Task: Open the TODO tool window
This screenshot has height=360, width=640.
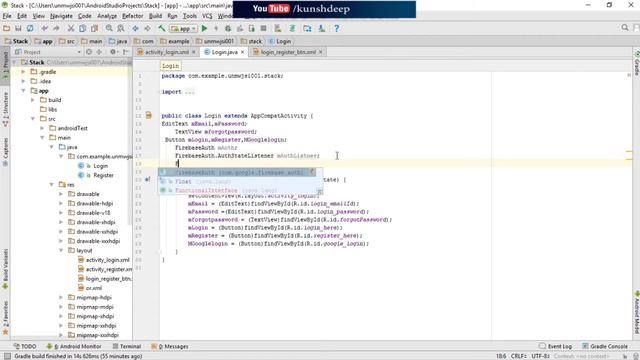Action: click(25, 346)
